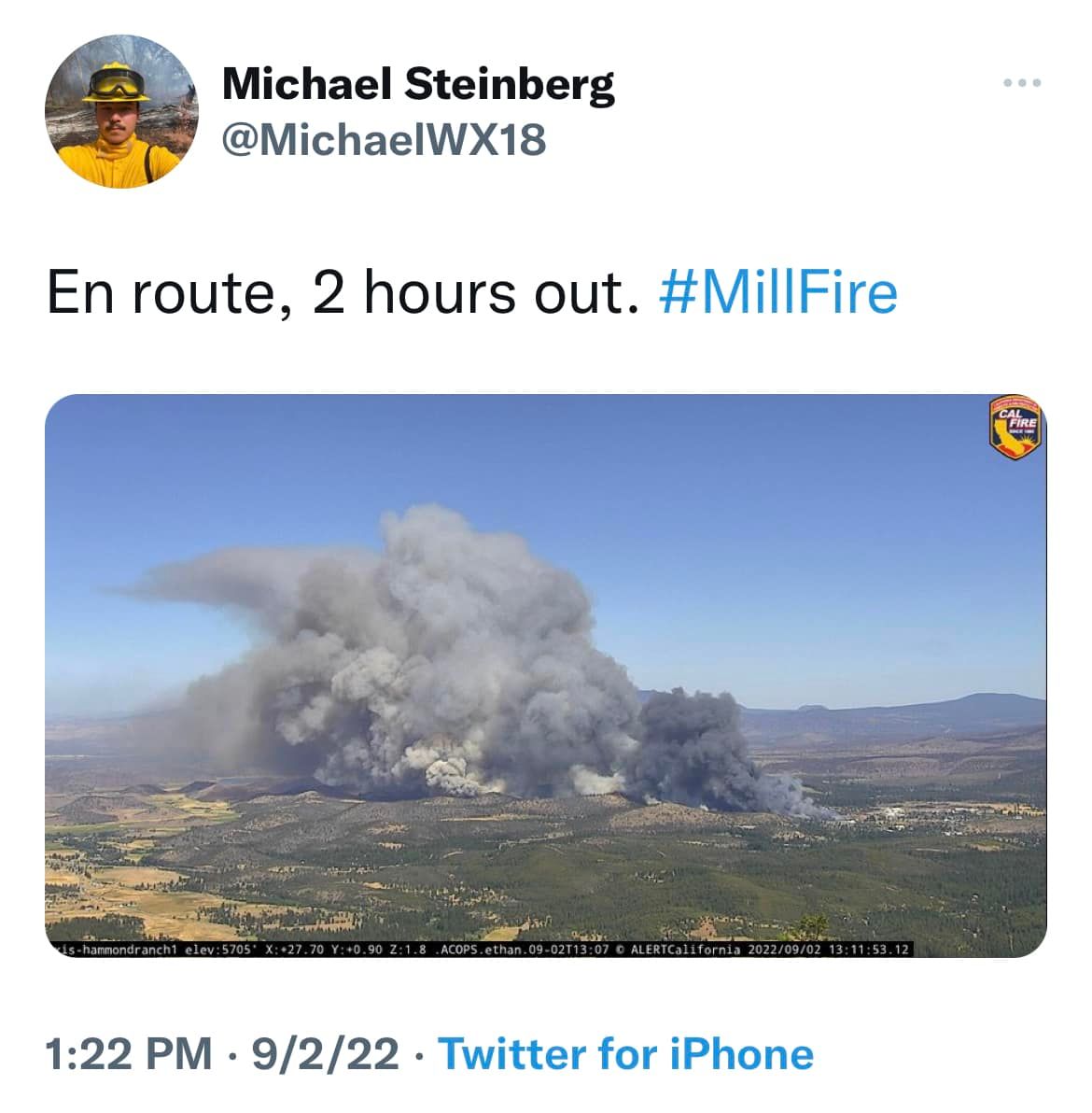
Task: Tap Michael Steinberg's profile avatar
Action: coord(121,111)
